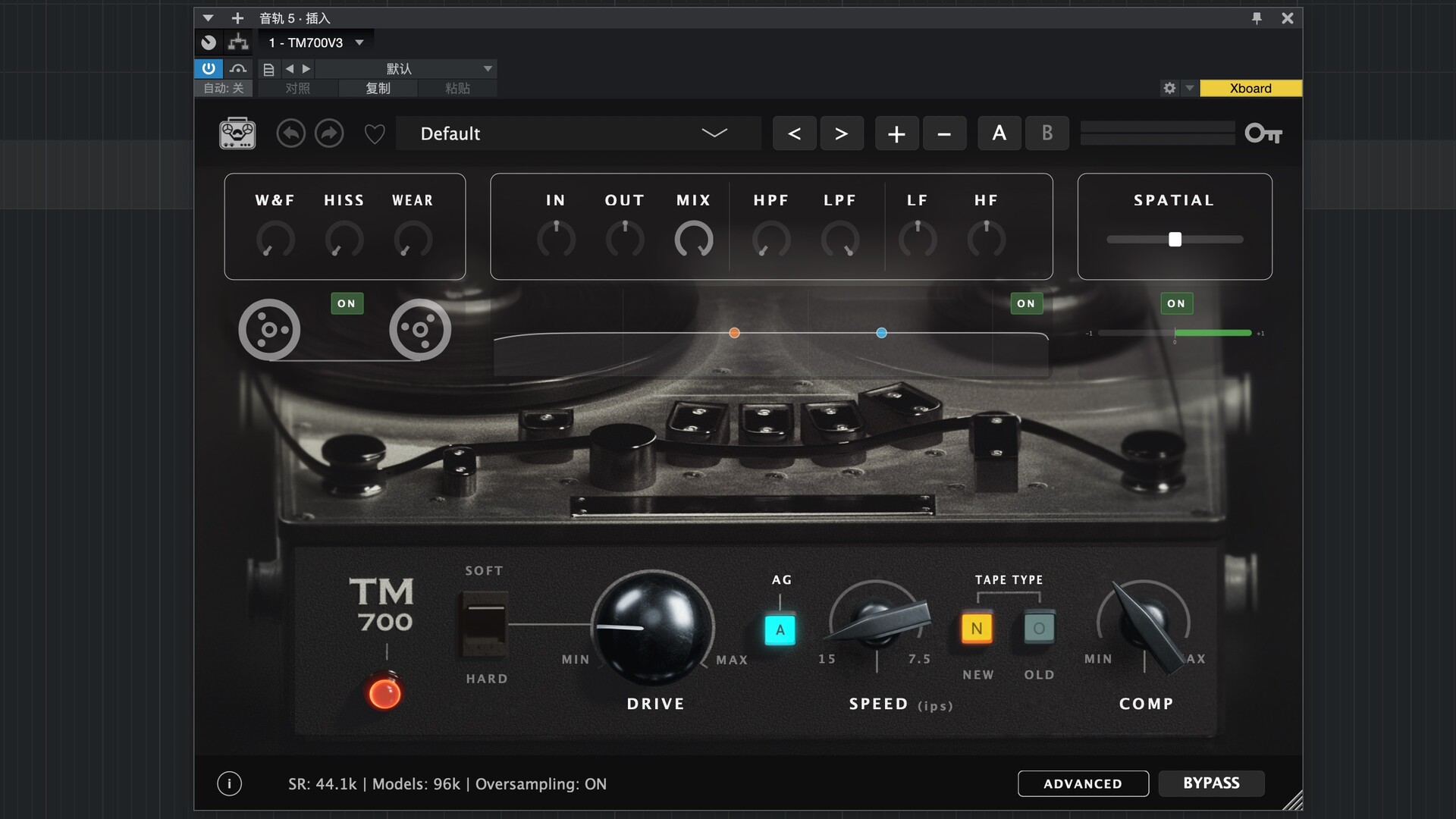Screen dimensions: 1456x819
Task: Open the 默认 preset dropdown
Action: 488,68
